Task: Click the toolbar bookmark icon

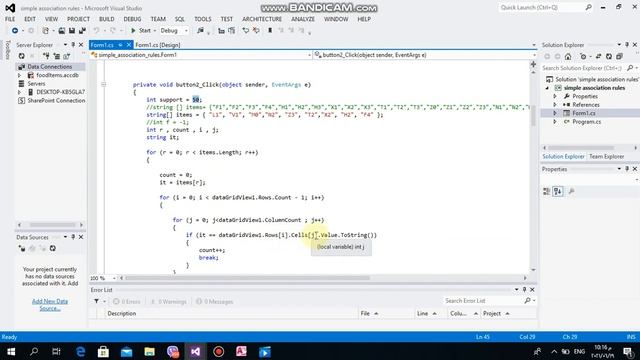Action: click(270, 31)
